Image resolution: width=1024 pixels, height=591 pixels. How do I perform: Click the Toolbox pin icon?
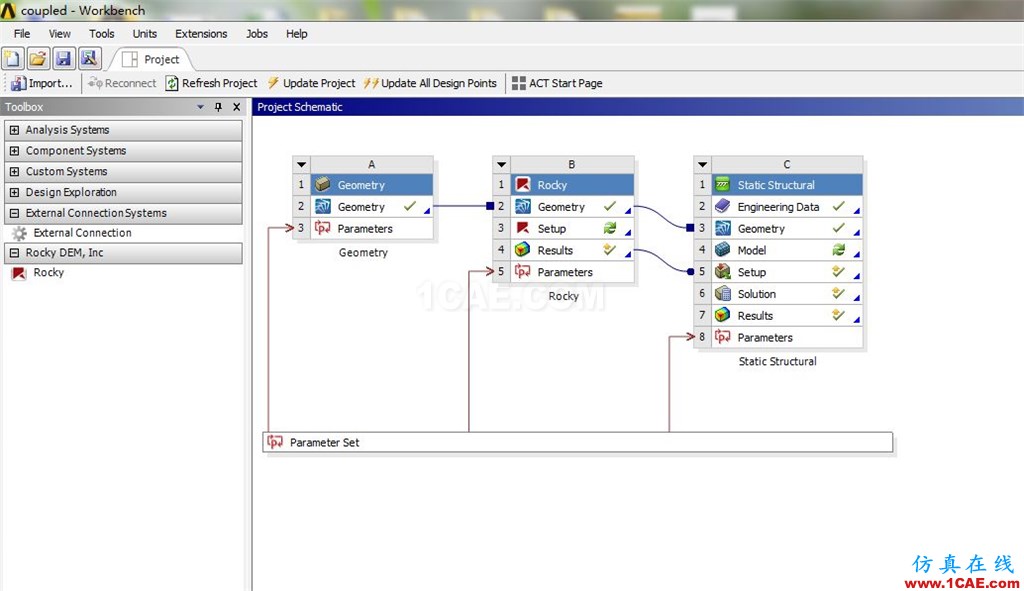[218, 107]
